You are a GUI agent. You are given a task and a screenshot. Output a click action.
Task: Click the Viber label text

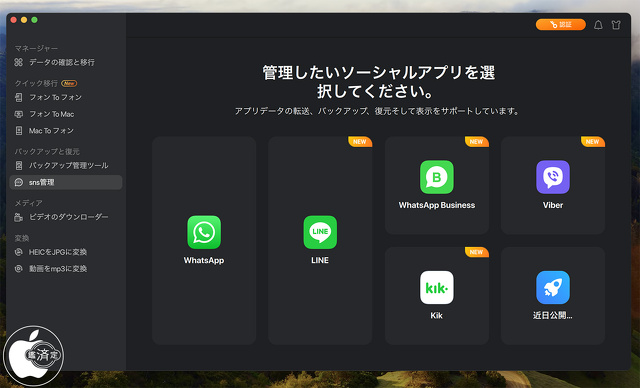point(553,205)
